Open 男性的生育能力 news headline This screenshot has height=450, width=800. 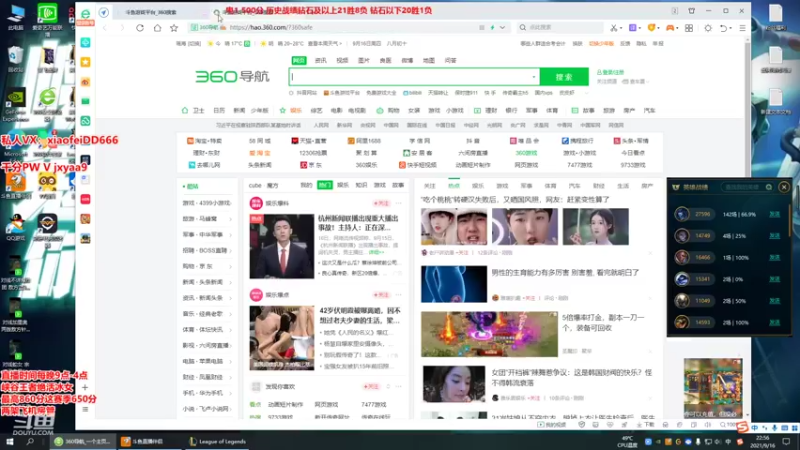point(565,273)
